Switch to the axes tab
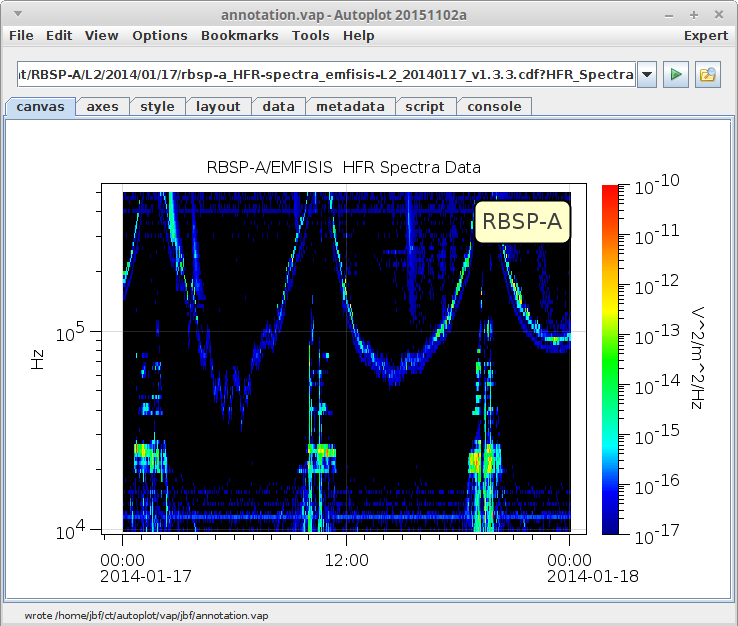738x626 pixels. 102,107
